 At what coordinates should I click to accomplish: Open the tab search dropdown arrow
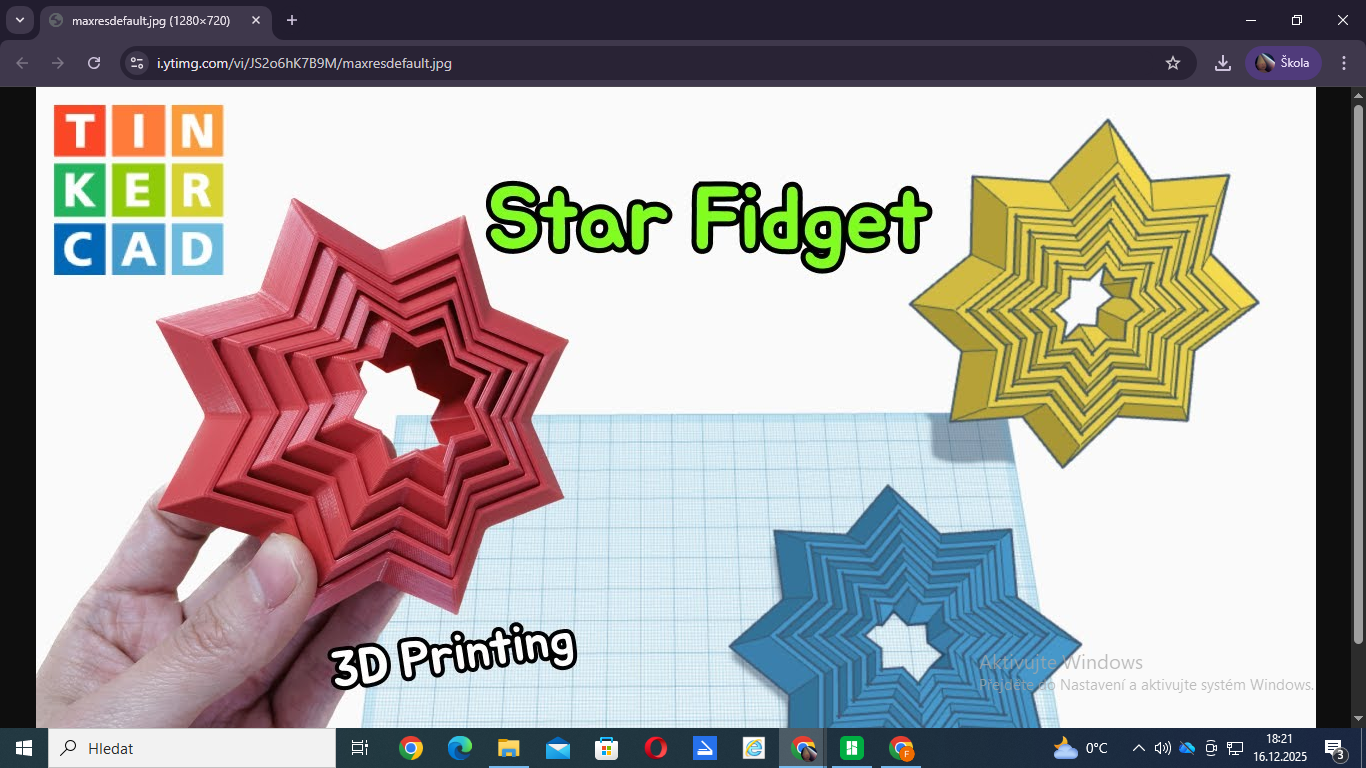pyautogui.click(x=19, y=20)
